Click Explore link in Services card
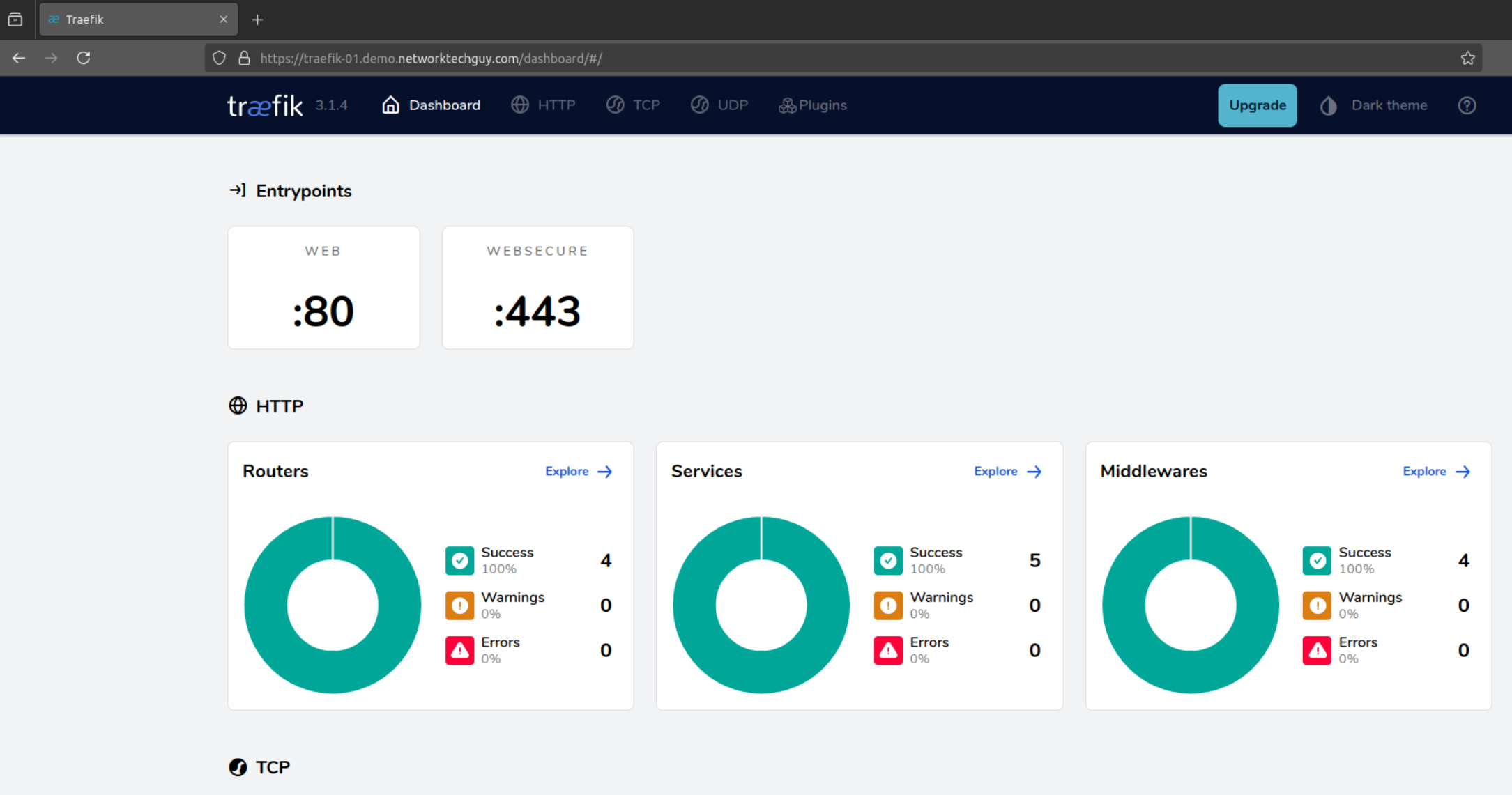Image resolution: width=1512 pixels, height=795 pixels. [1007, 472]
